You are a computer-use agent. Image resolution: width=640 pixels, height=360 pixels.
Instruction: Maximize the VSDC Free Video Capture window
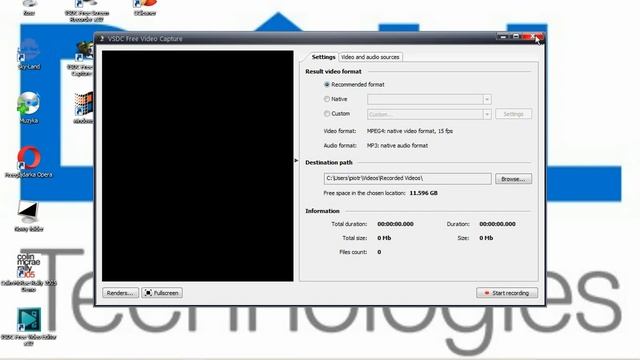(516, 37)
